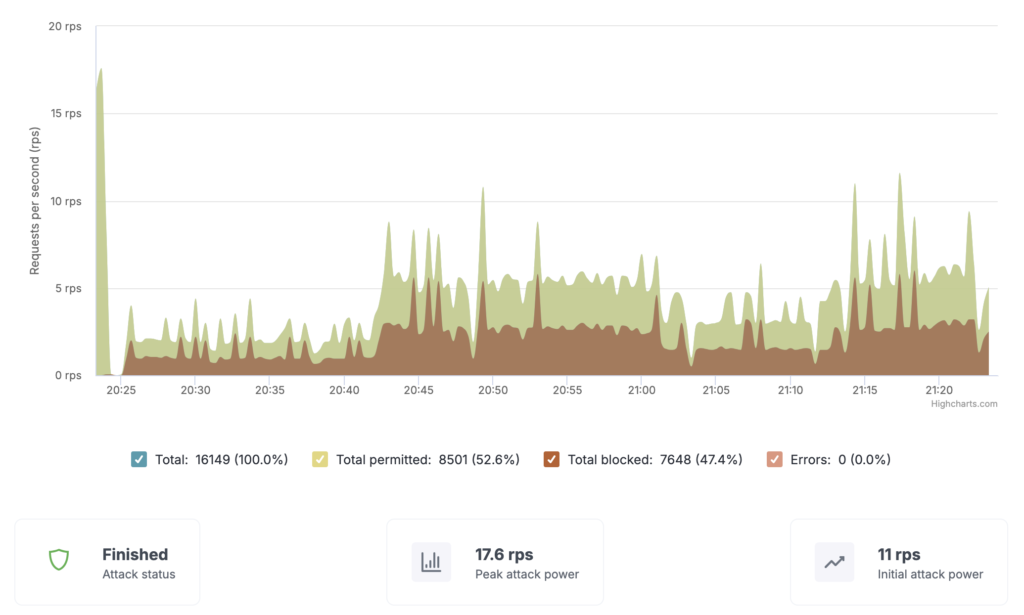Select the 'Total permitted: 8501' legend label
The image size is (1024, 615).
click(x=428, y=460)
